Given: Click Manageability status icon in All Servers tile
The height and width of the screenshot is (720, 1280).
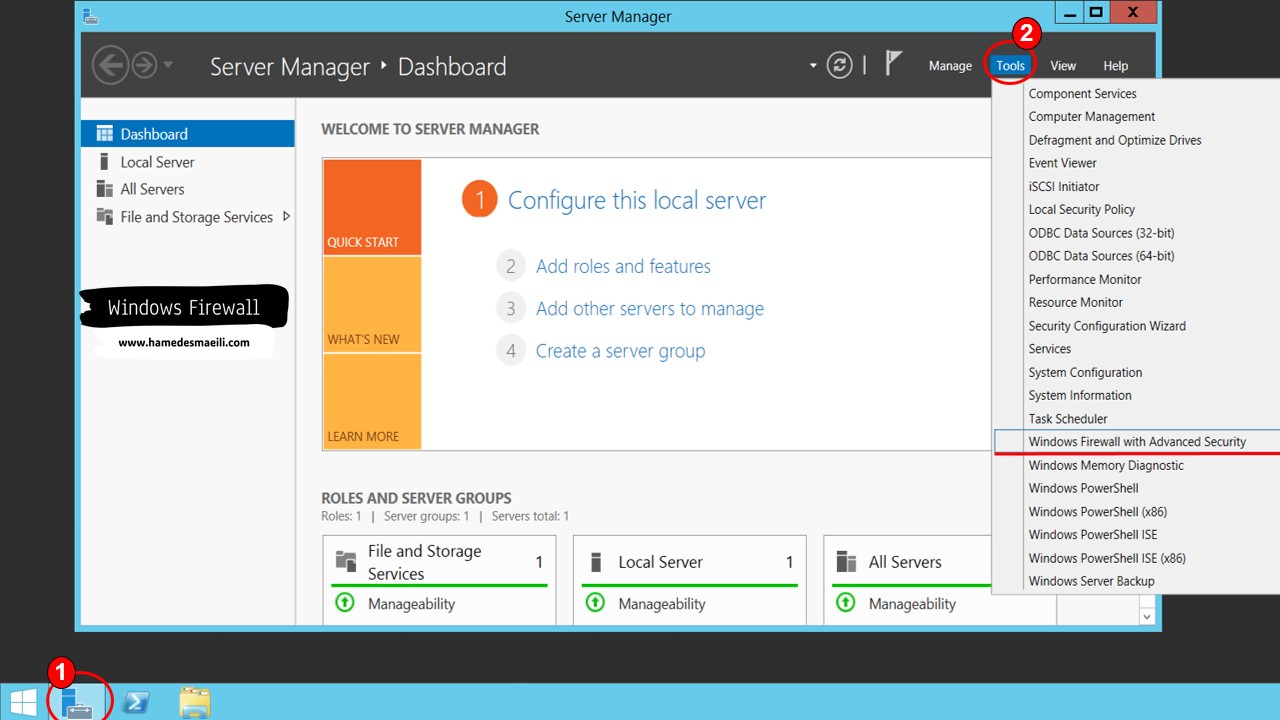Looking at the screenshot, I should pos(845,603).
